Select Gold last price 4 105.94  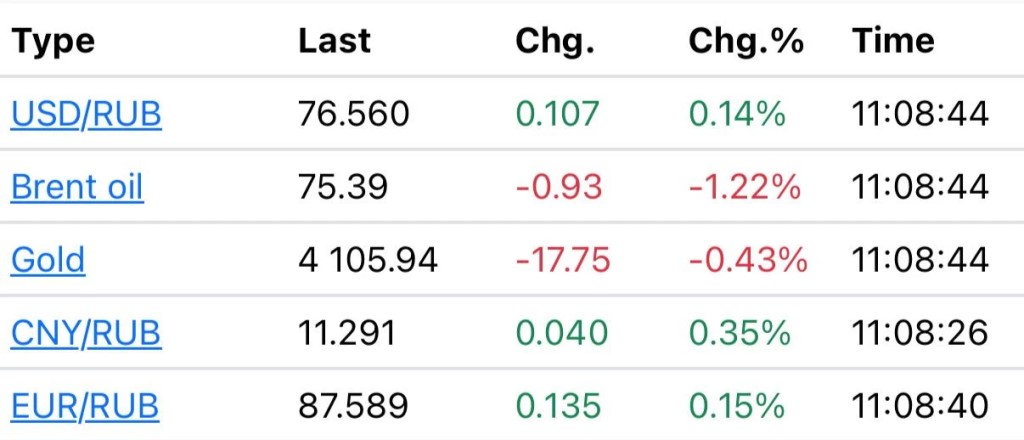tap(368, 260)
